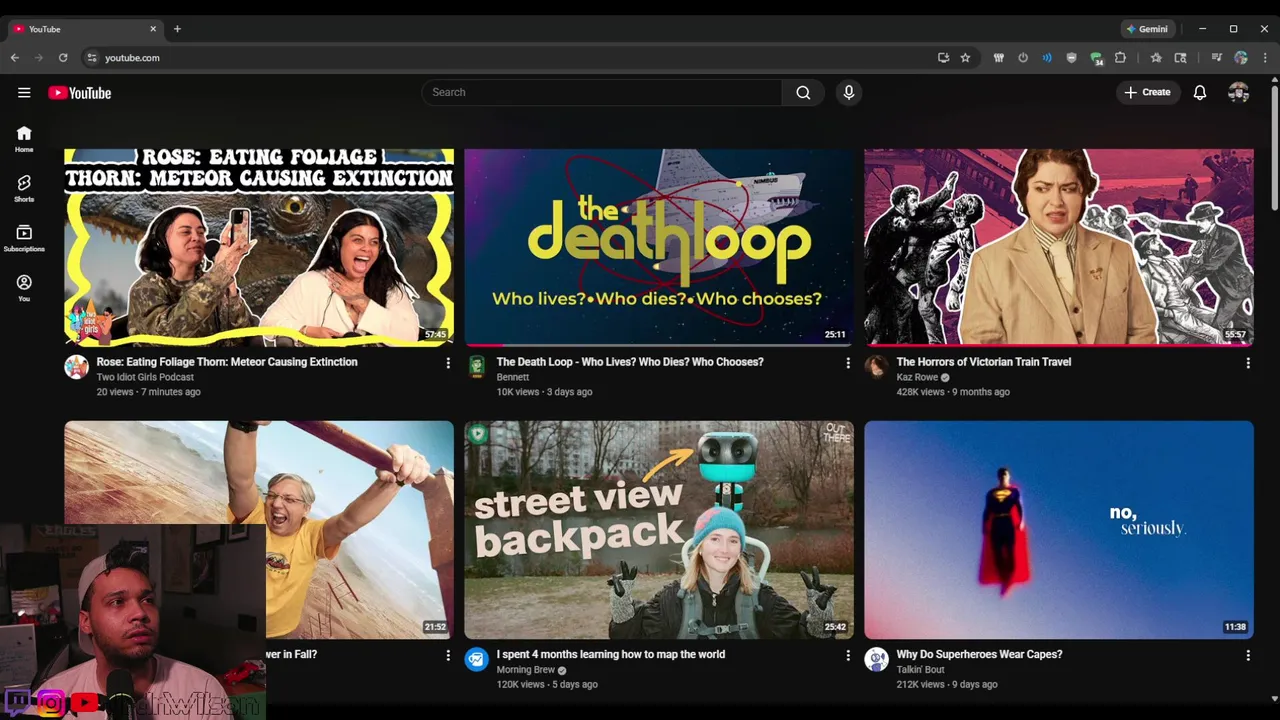Open options for Victorian Train Travel video
This screenshot has width=1280, height=720.
coord(1248,363)
